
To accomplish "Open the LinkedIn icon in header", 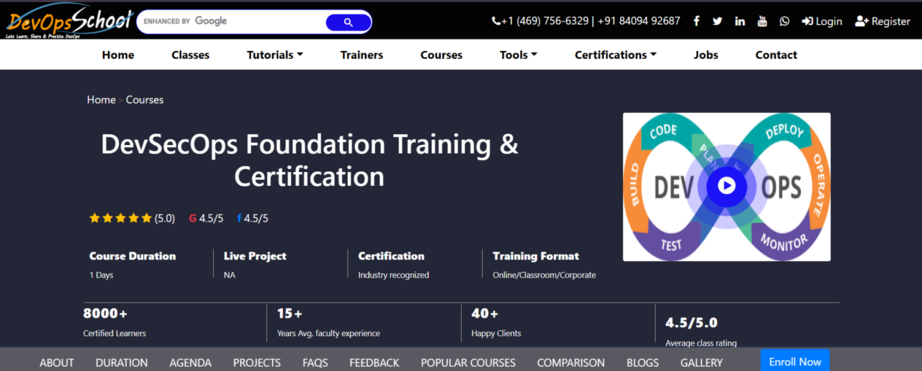I will pyautogui.click(x=740, y=21).
